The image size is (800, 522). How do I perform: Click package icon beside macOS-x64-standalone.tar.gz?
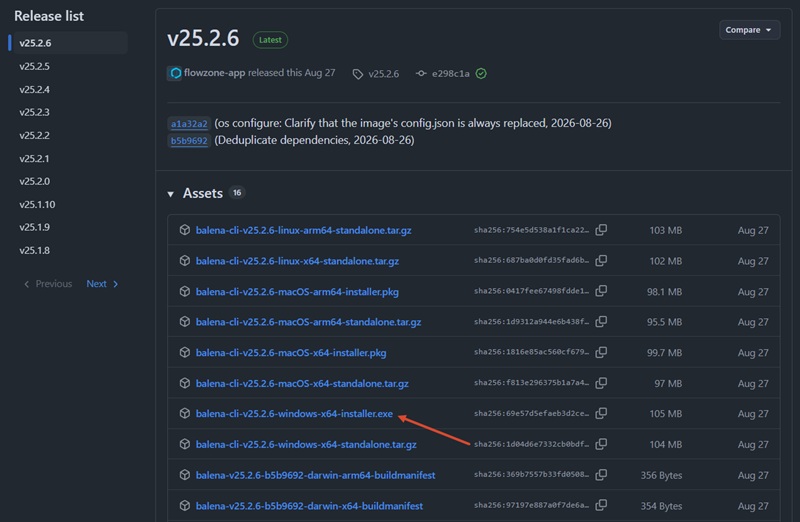[x=185, y=383]
